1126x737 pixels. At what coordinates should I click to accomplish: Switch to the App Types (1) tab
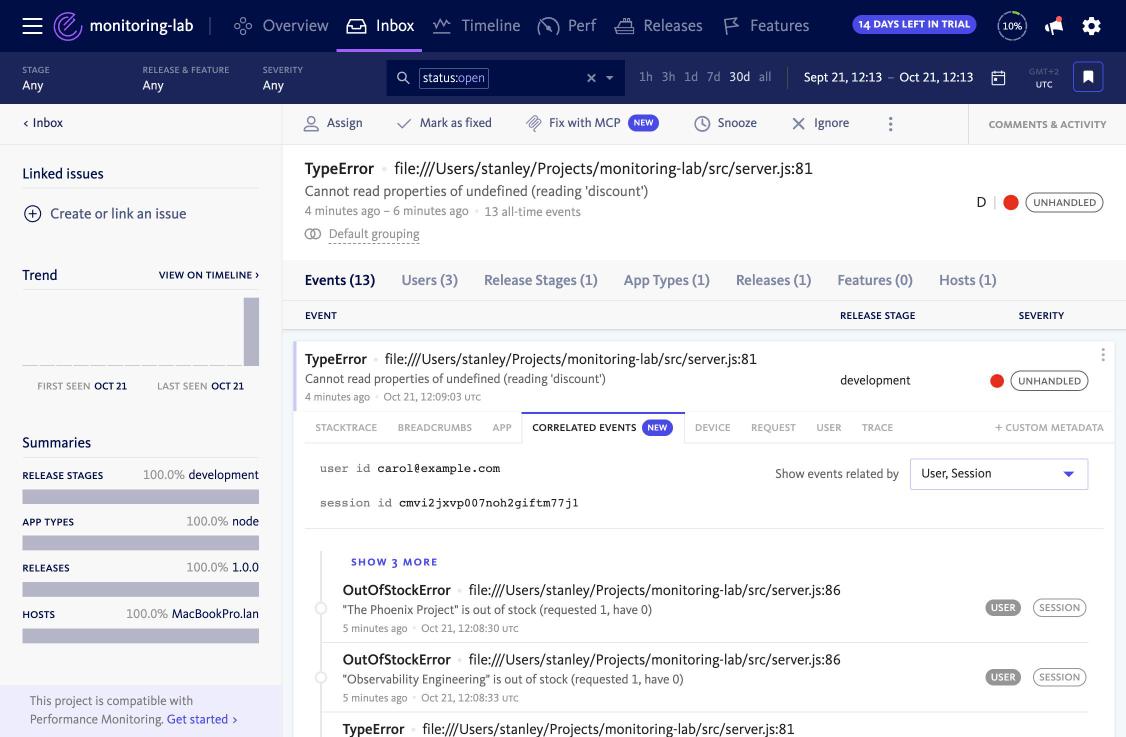pos(666,280)
